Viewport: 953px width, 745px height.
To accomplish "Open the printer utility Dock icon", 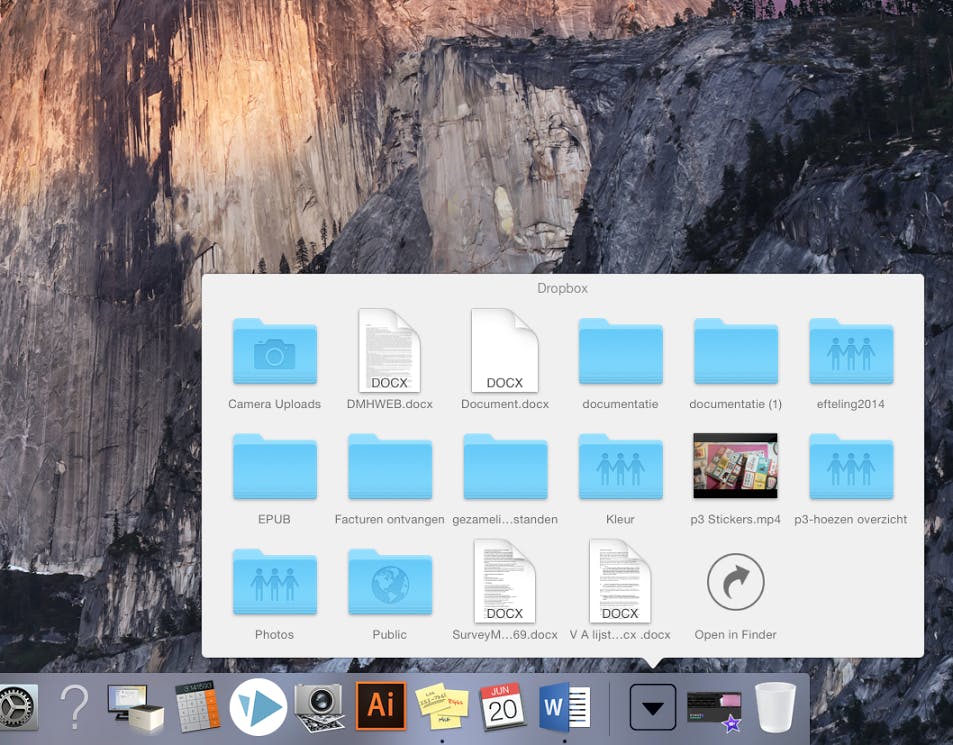I will [x=135, y=707].
